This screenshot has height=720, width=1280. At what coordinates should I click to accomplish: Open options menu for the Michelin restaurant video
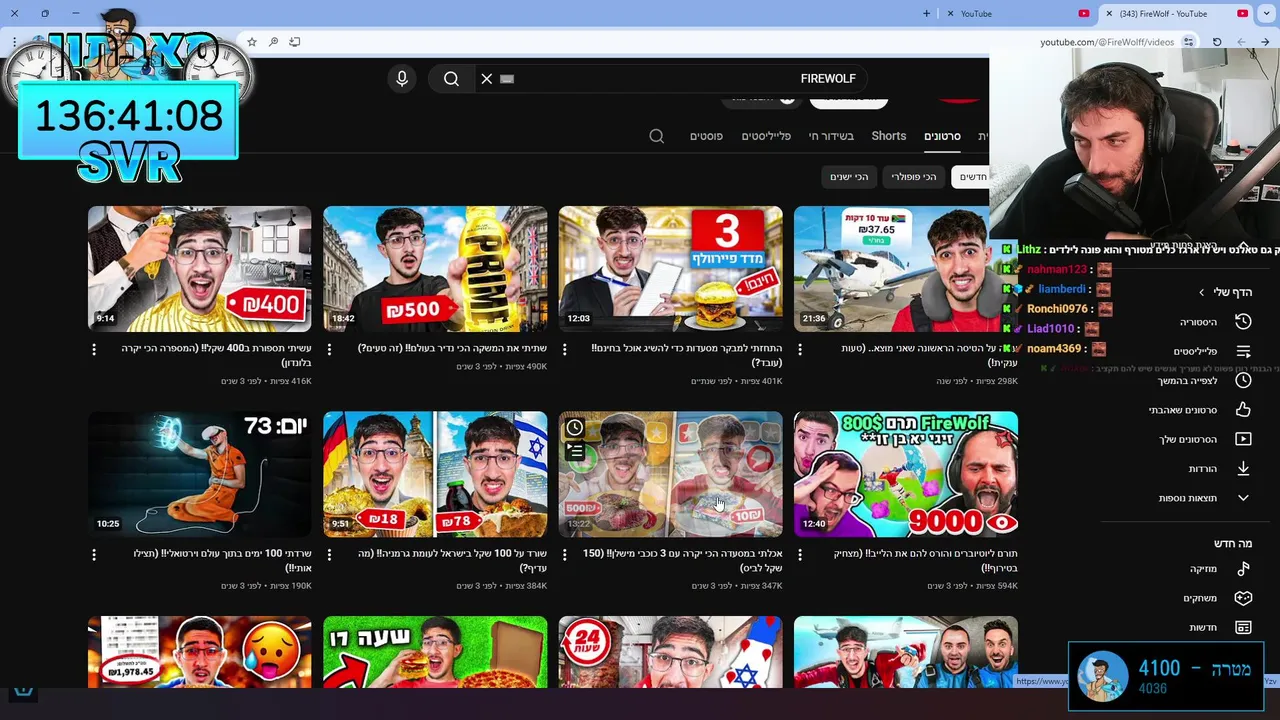565,554
